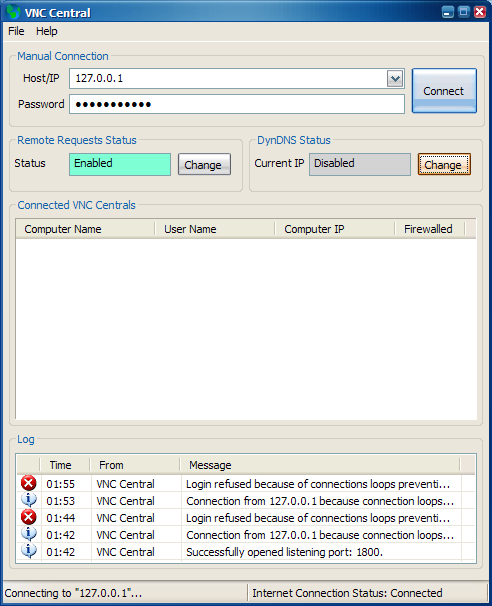Click the red error icon at 01:55
492x606 pixels.
(x=29, y=483)
